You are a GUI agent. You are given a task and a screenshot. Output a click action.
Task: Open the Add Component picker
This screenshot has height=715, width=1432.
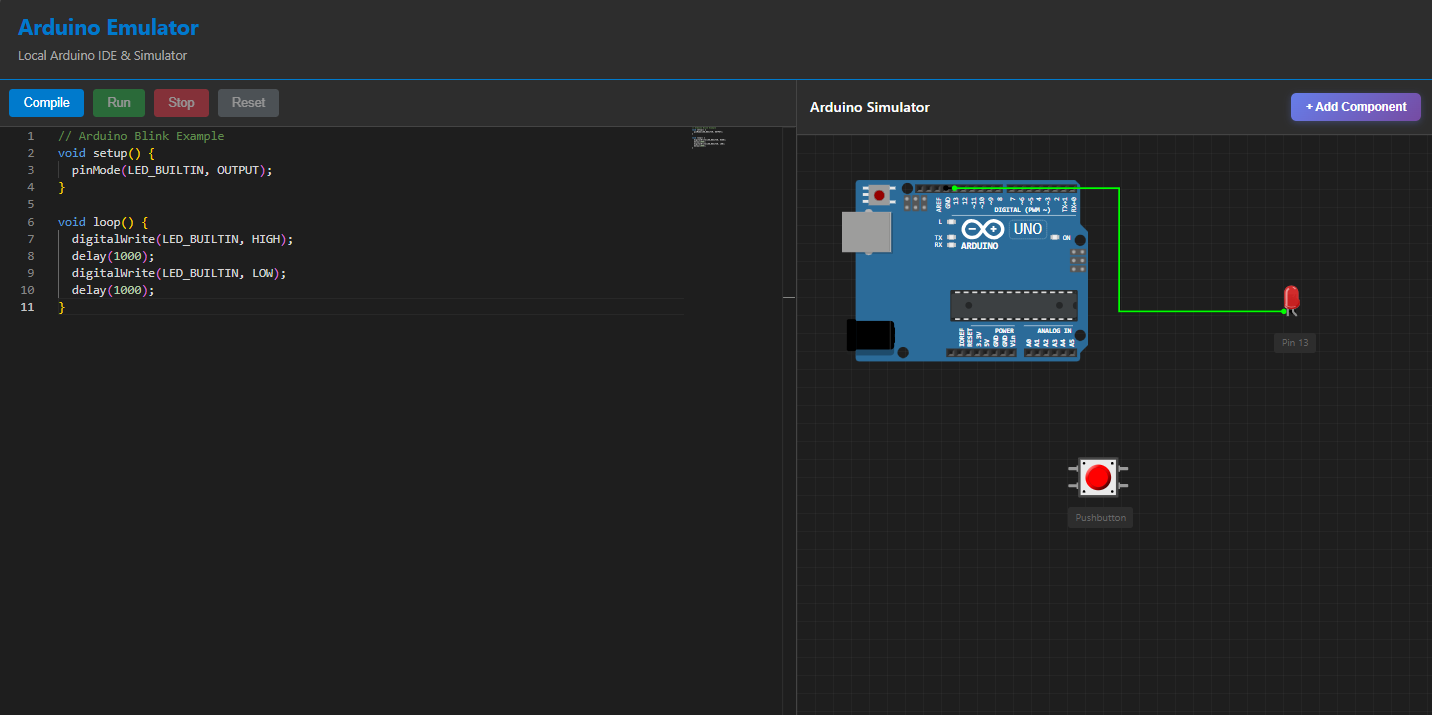(x=1355, y=107)
